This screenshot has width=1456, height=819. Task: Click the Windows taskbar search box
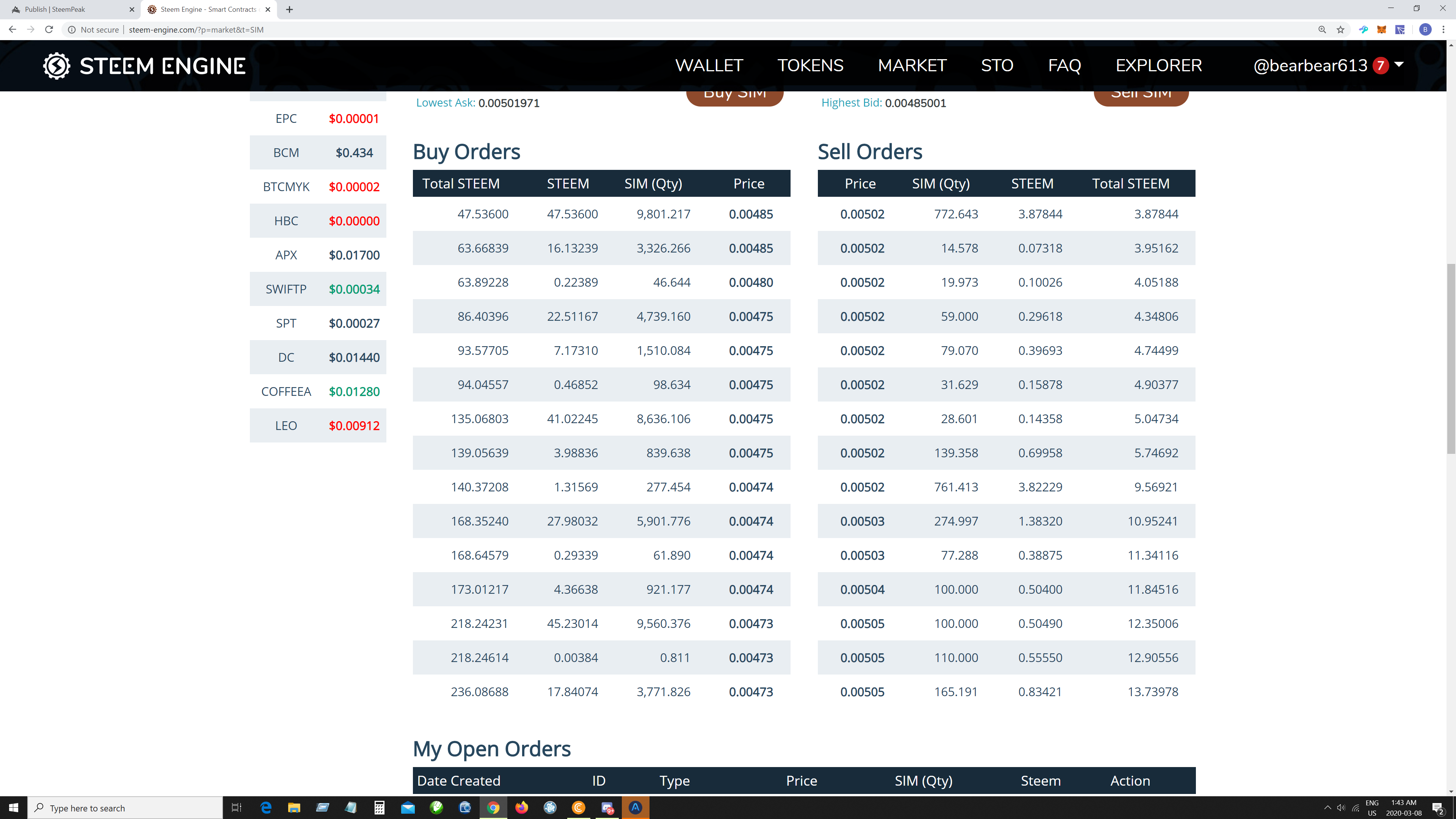pos(126,808)
